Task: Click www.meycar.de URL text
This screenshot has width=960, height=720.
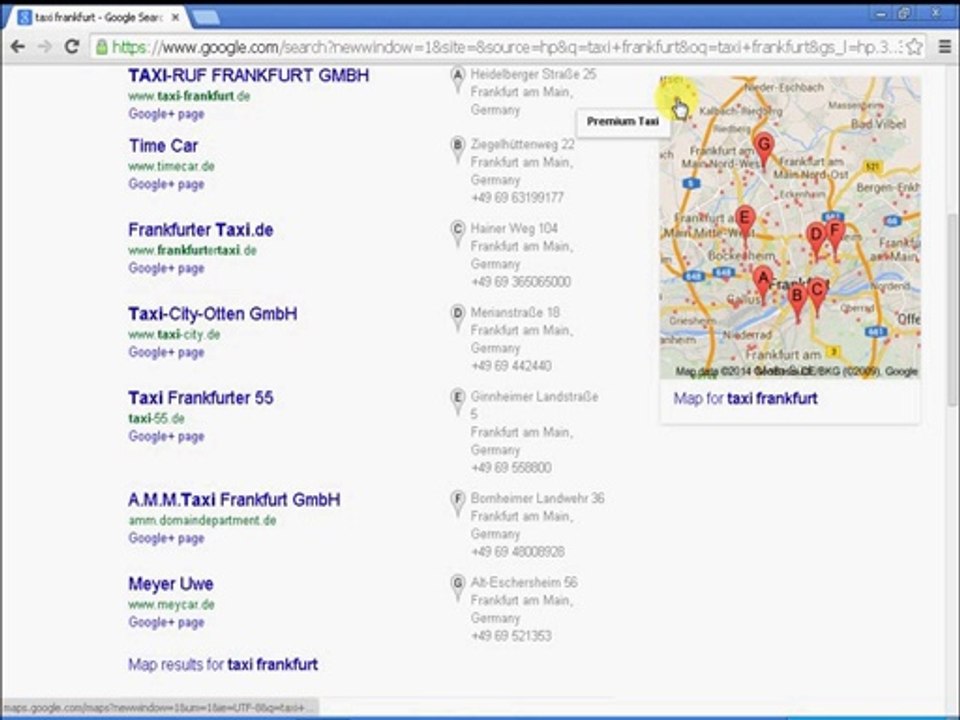Action: [x=171, y=605]
